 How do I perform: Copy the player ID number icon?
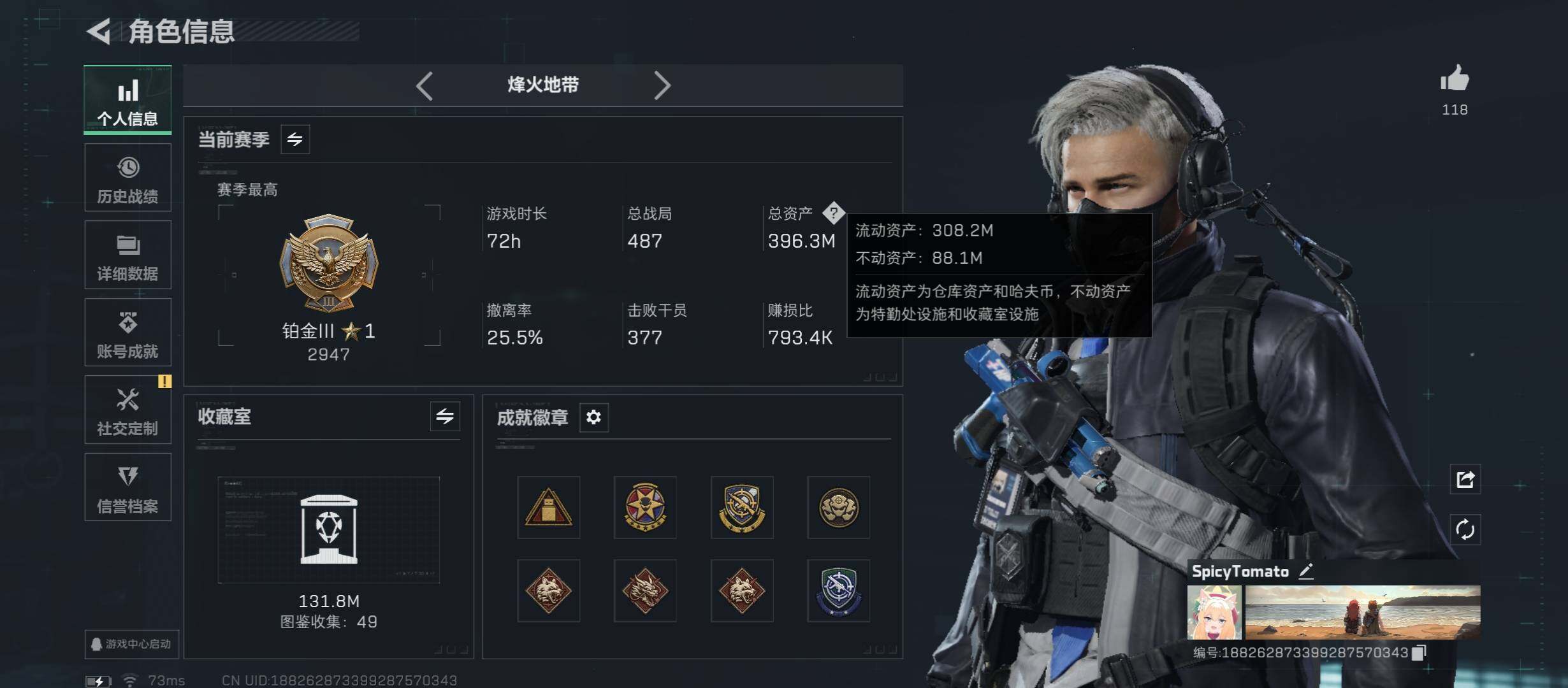pos(1419,652)
